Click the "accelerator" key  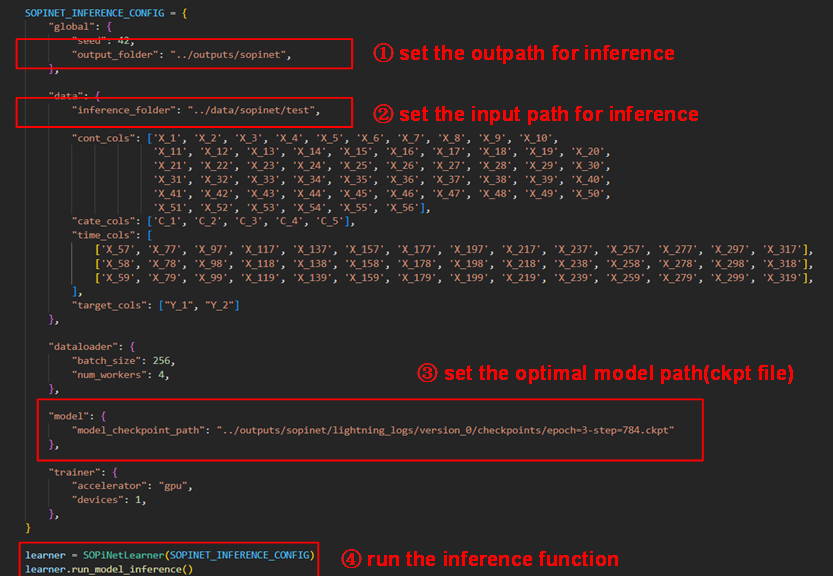pos(109,486)
